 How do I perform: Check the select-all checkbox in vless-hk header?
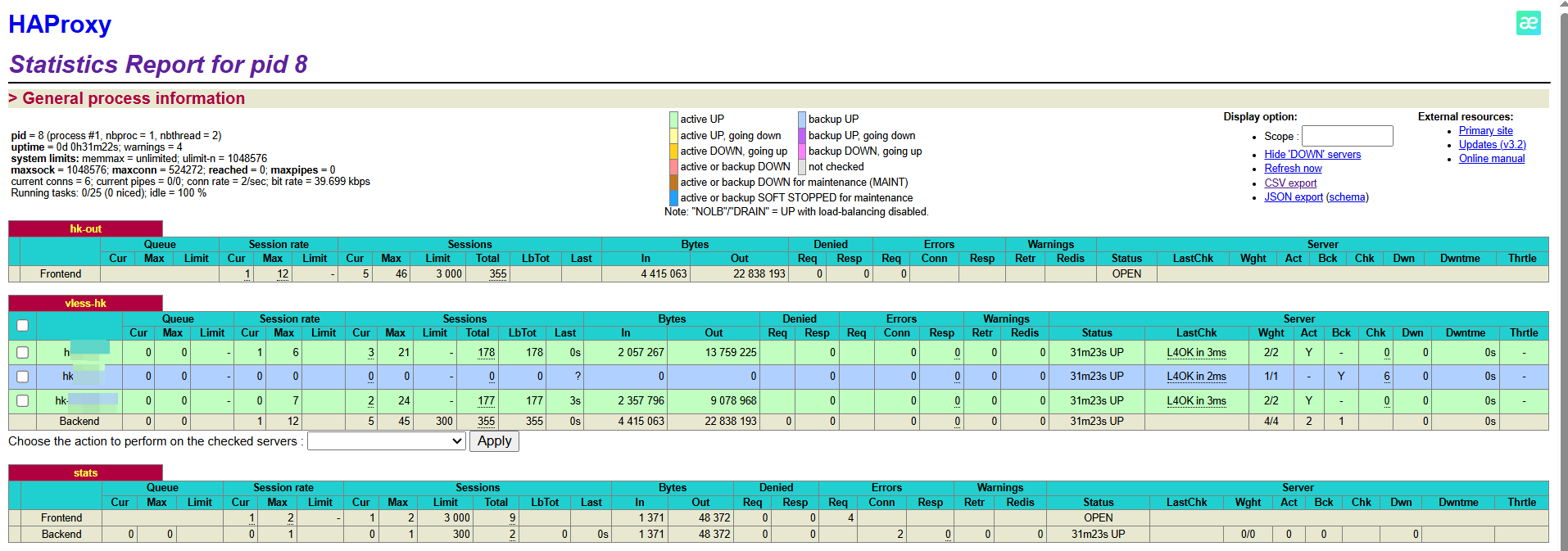tap(23, 326)
